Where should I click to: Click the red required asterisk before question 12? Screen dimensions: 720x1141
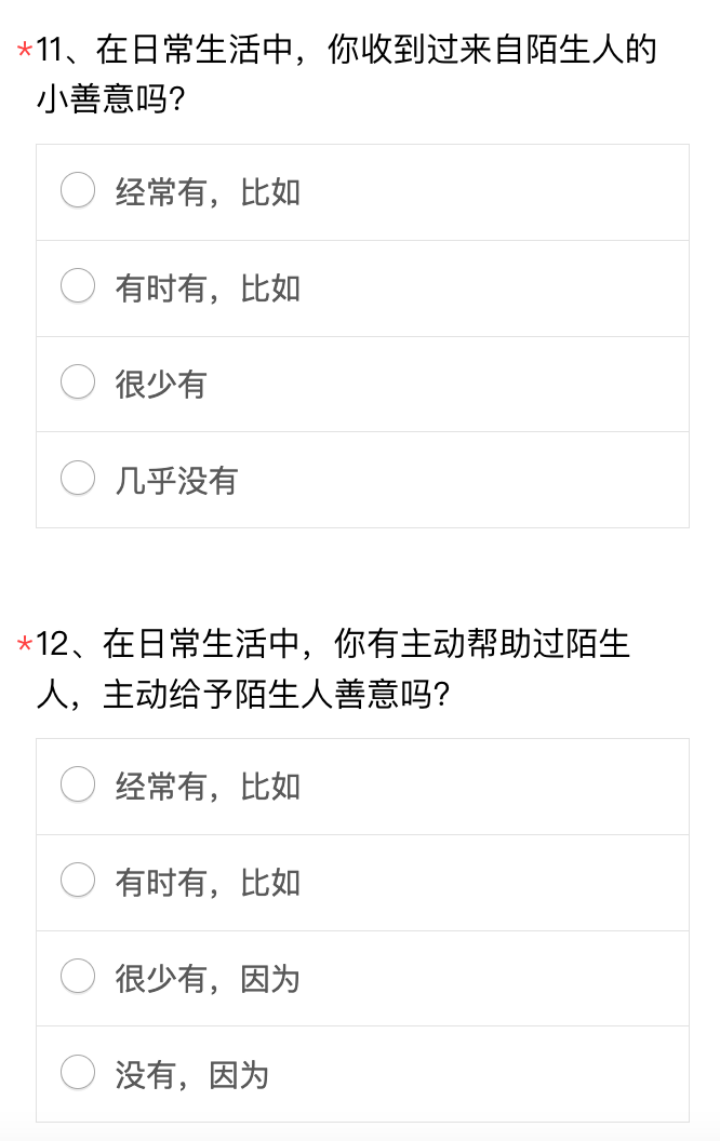click(25, 645)
